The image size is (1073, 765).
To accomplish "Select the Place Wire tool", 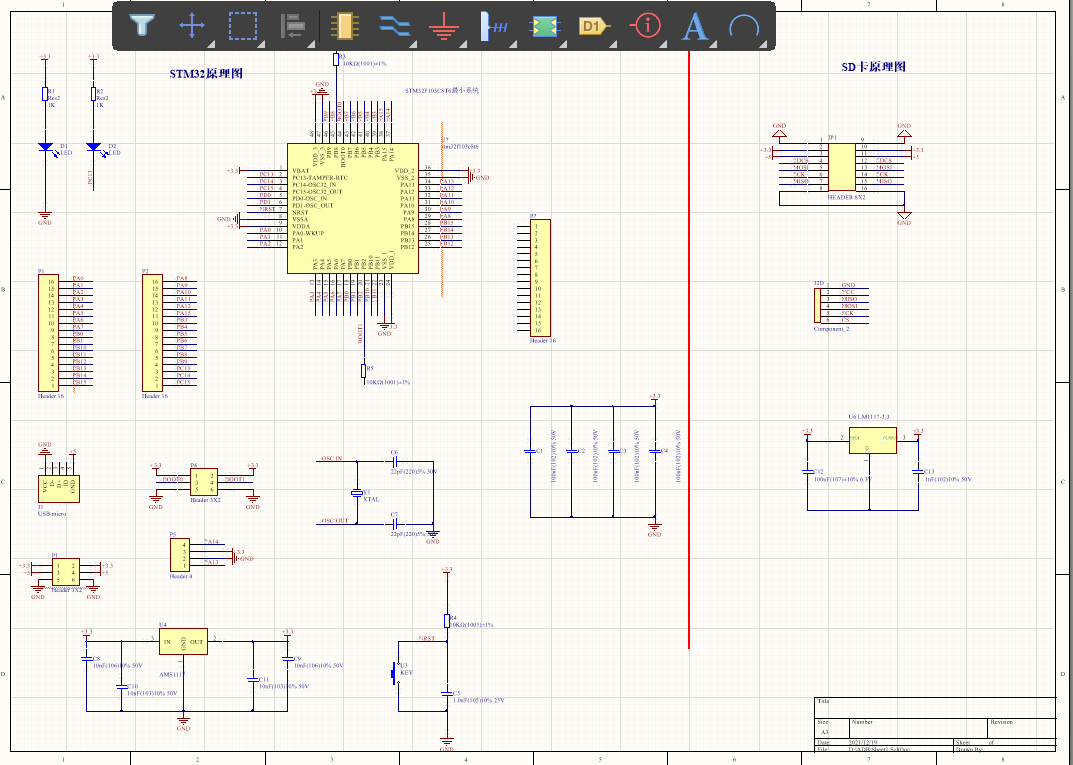I will (x=395, y=27).
